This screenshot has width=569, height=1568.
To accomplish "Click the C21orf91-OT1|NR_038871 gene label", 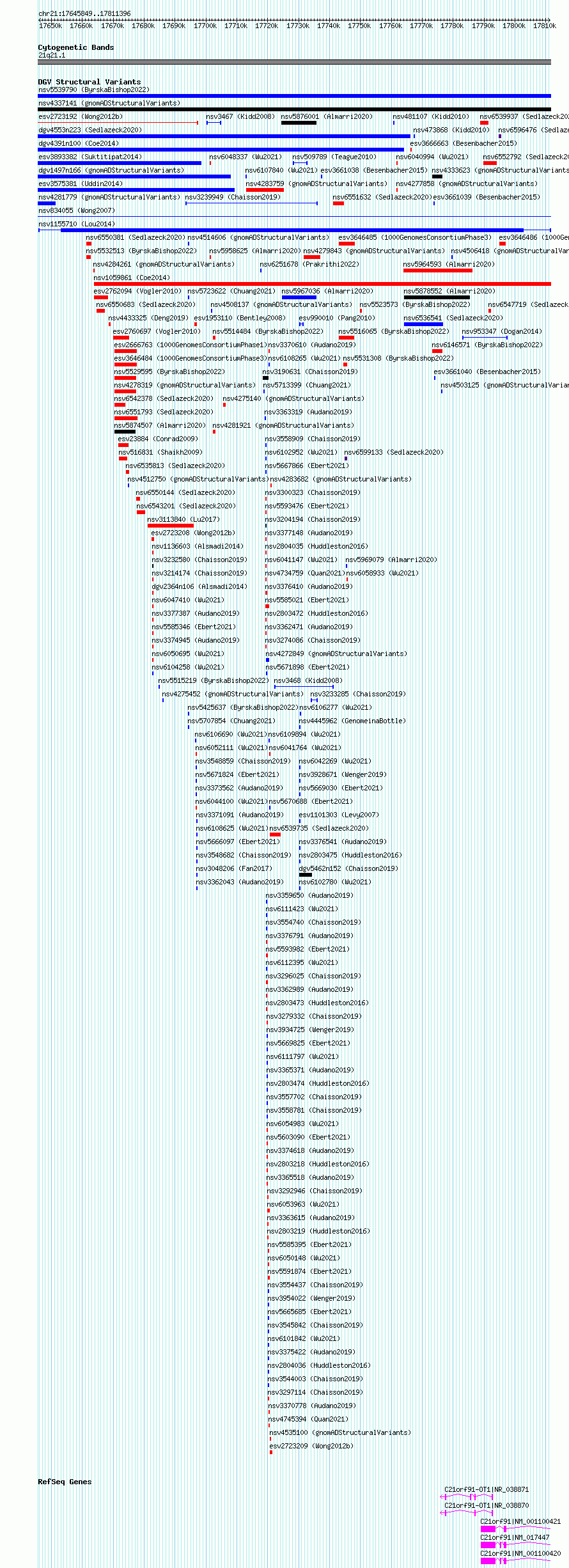I will coord(487,1489).
